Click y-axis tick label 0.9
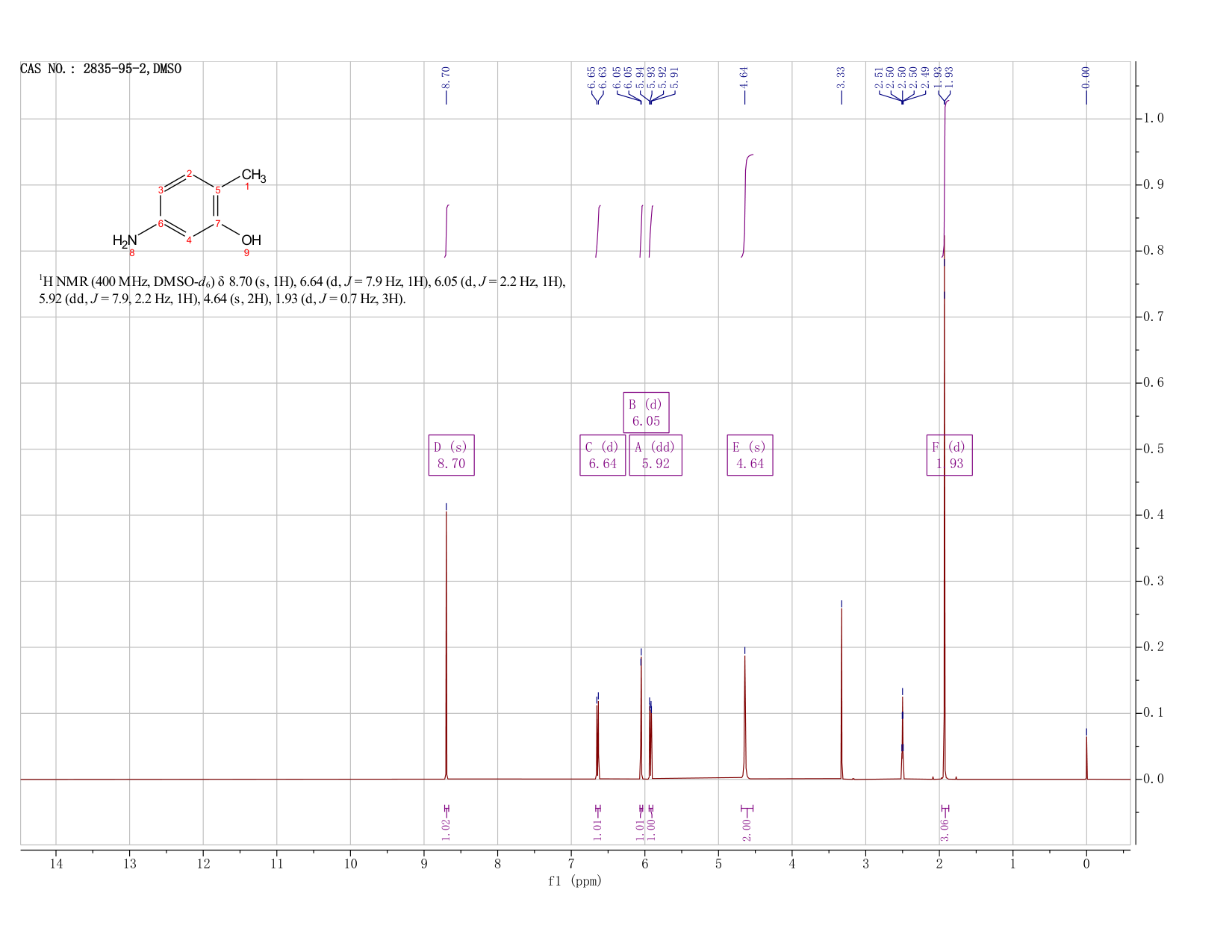 1154,184
